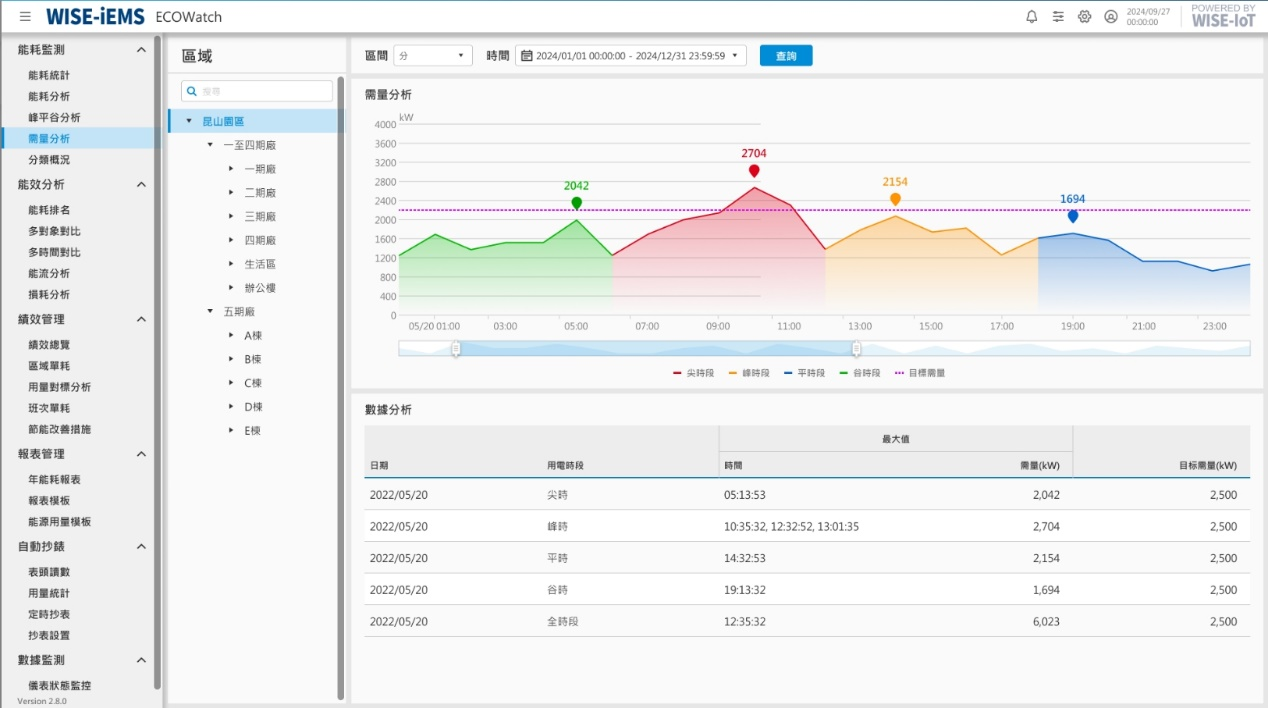Image resolution: width=1268 pixels, height=708 pixels.
Task: Open the user account icon
Action: (1111, 17)
